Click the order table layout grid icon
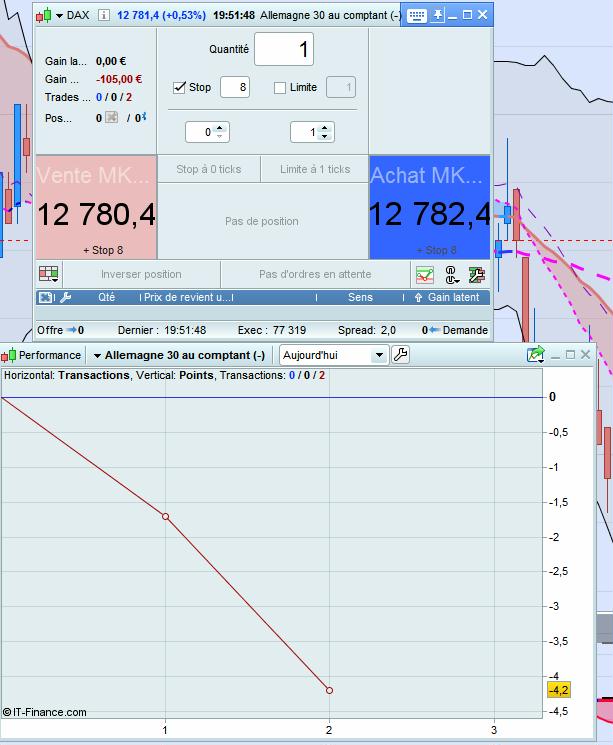This screenshot has width=613, height=745. [x=48, y=274]
